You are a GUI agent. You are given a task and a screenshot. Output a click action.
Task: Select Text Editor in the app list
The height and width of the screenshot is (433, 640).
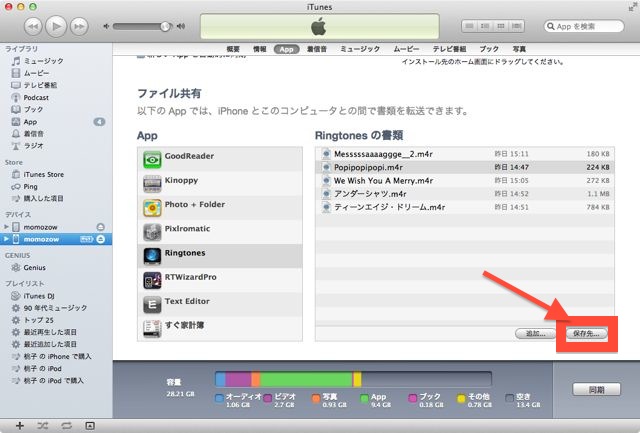220,304
